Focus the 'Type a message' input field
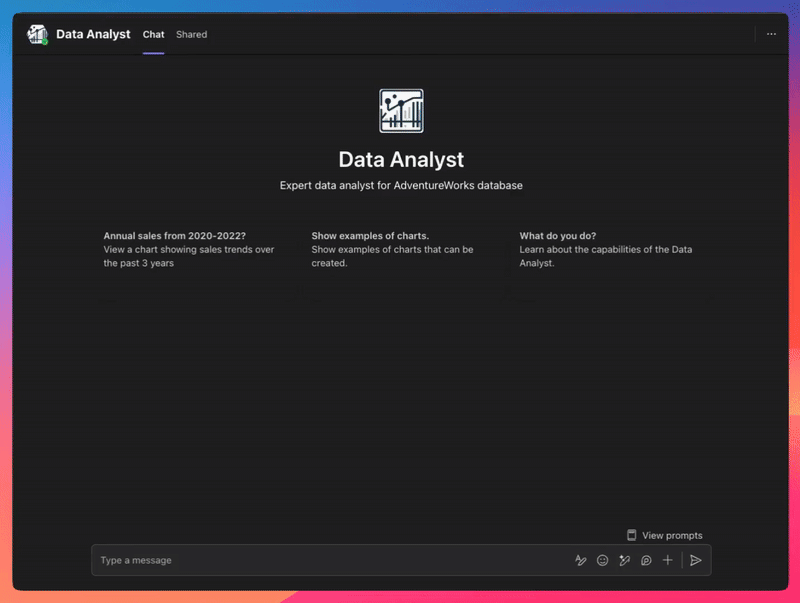Image resolution: width=800 pixels, height=603 pixels. 330,560
